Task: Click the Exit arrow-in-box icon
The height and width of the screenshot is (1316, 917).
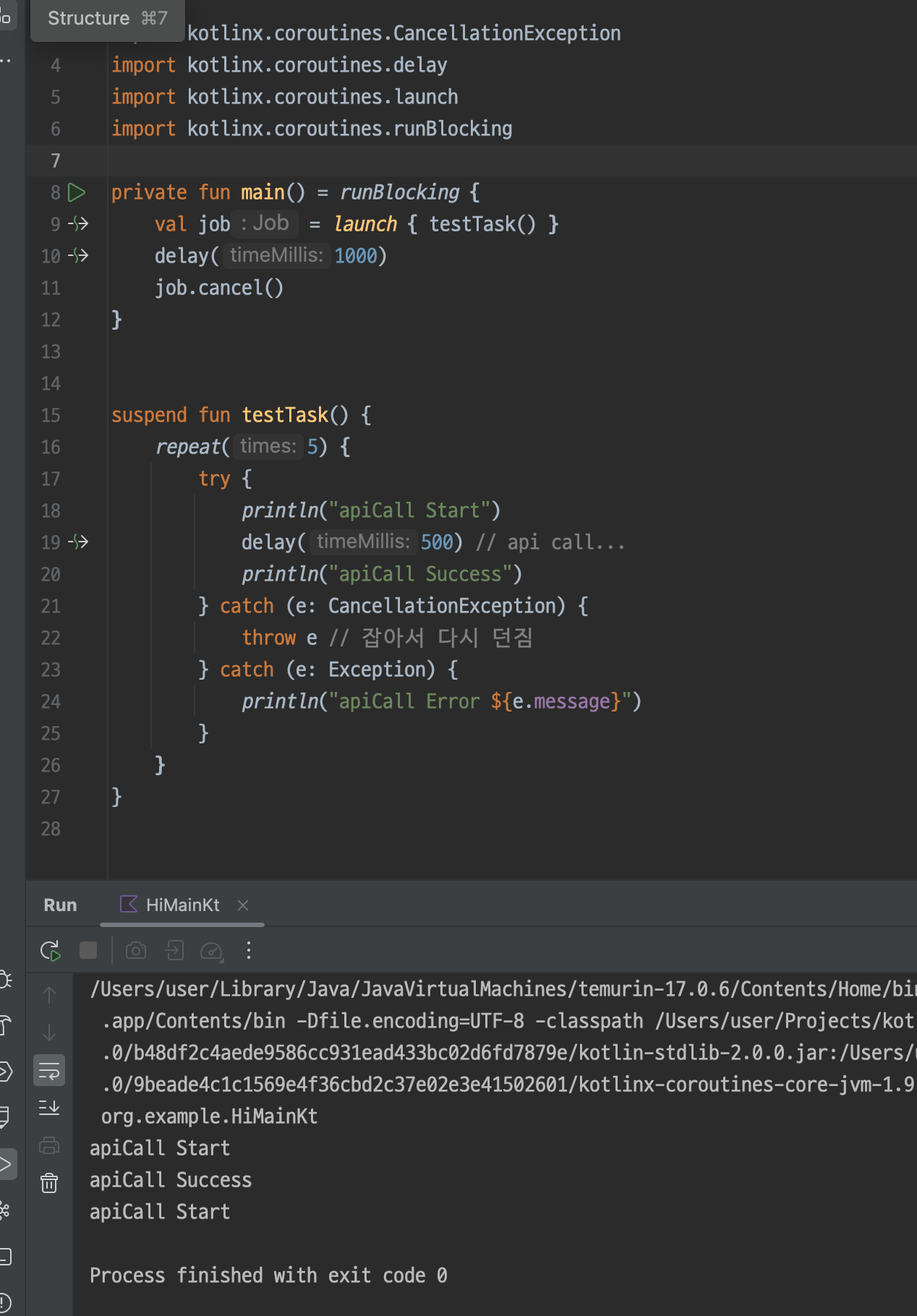Action: 174,950
